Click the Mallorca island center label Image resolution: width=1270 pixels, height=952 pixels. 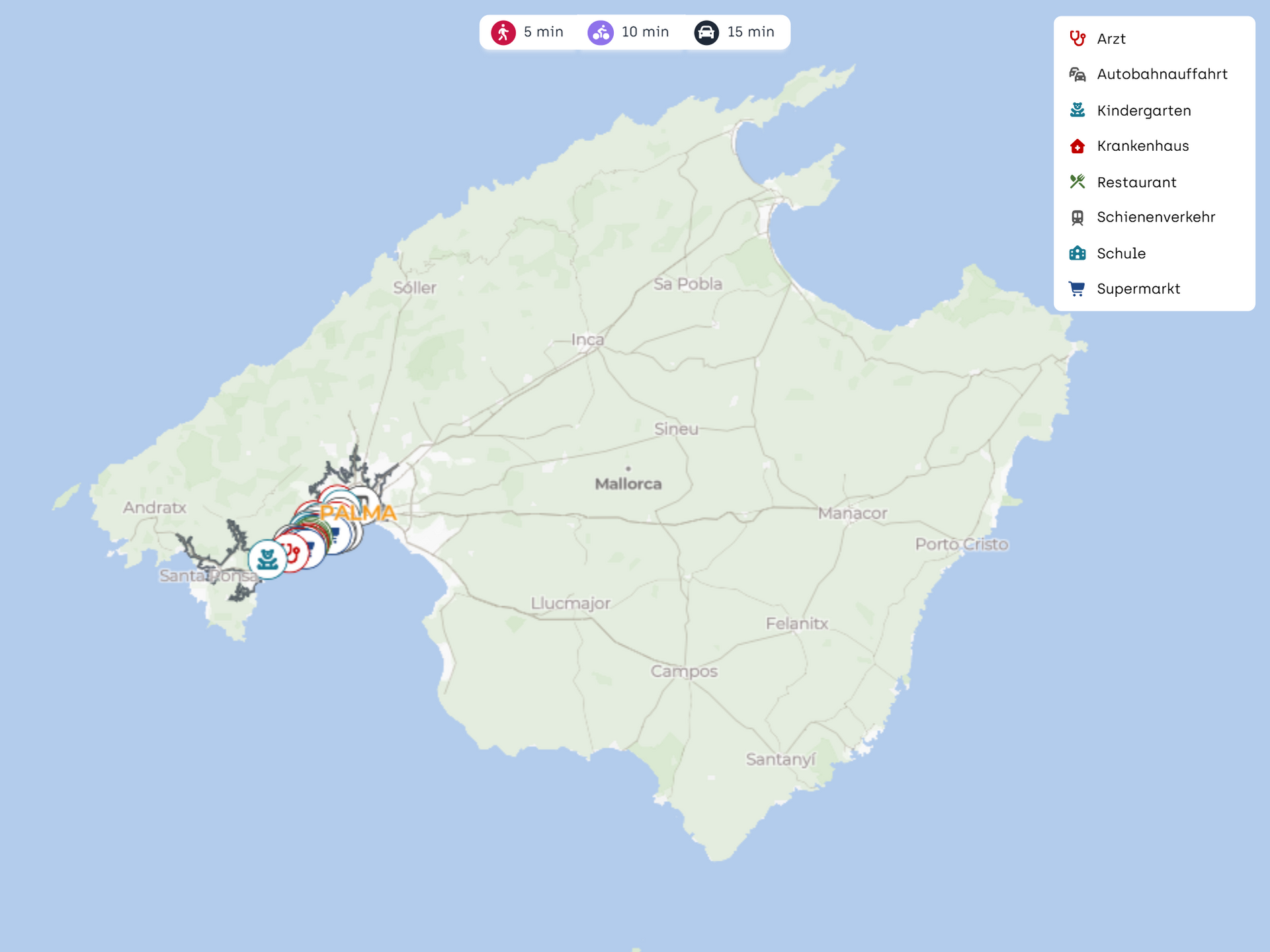pyautogui.click(x=628, y=484)
